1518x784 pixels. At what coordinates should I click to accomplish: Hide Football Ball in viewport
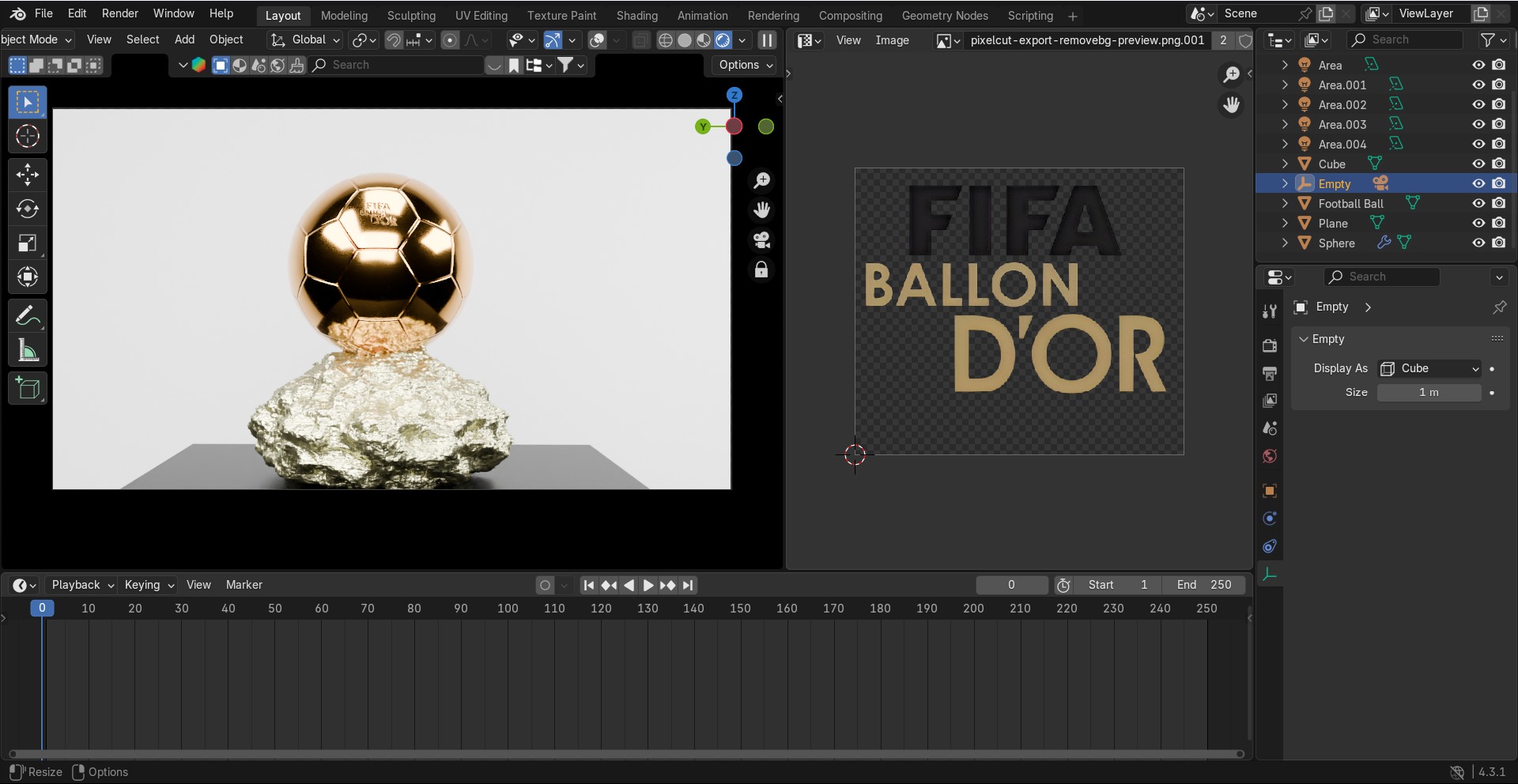pyautogui.click(x=1478, y=203)
